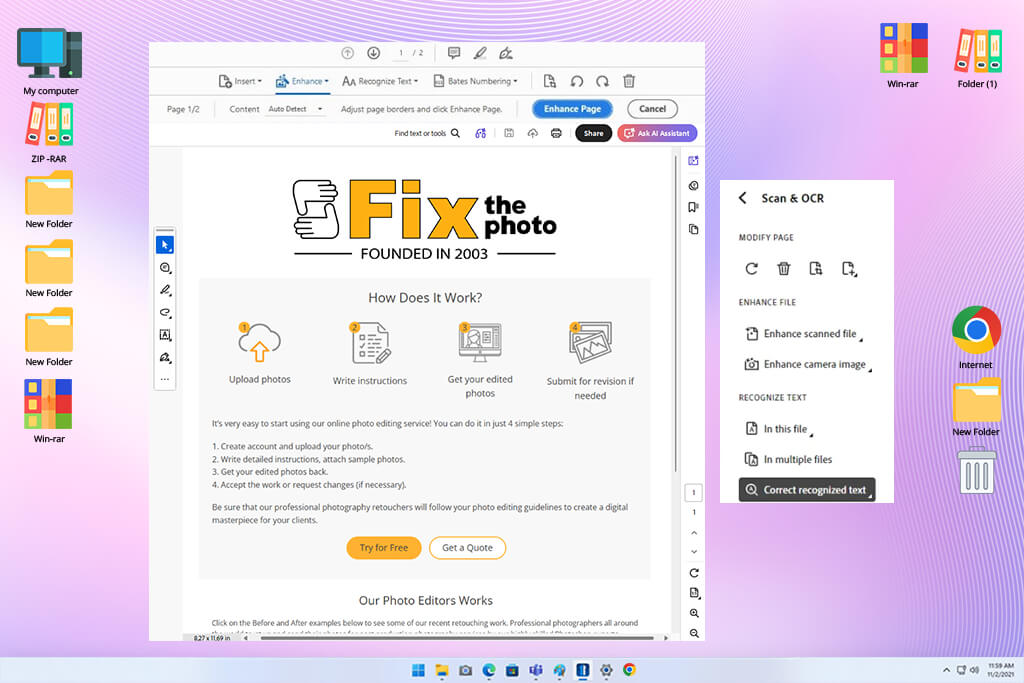
Task: Select My computer desktop icon
Action: point(50,61)
